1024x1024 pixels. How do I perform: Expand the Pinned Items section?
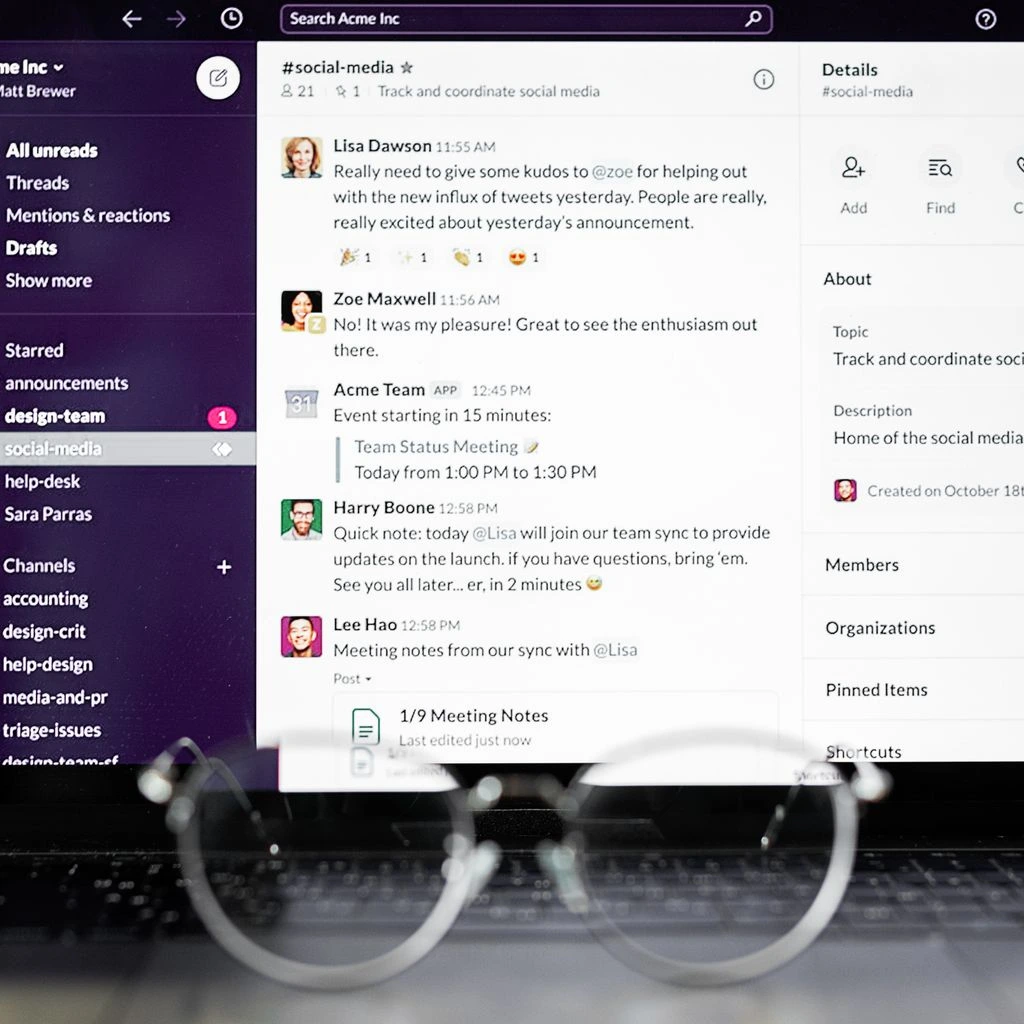point(876,690)
